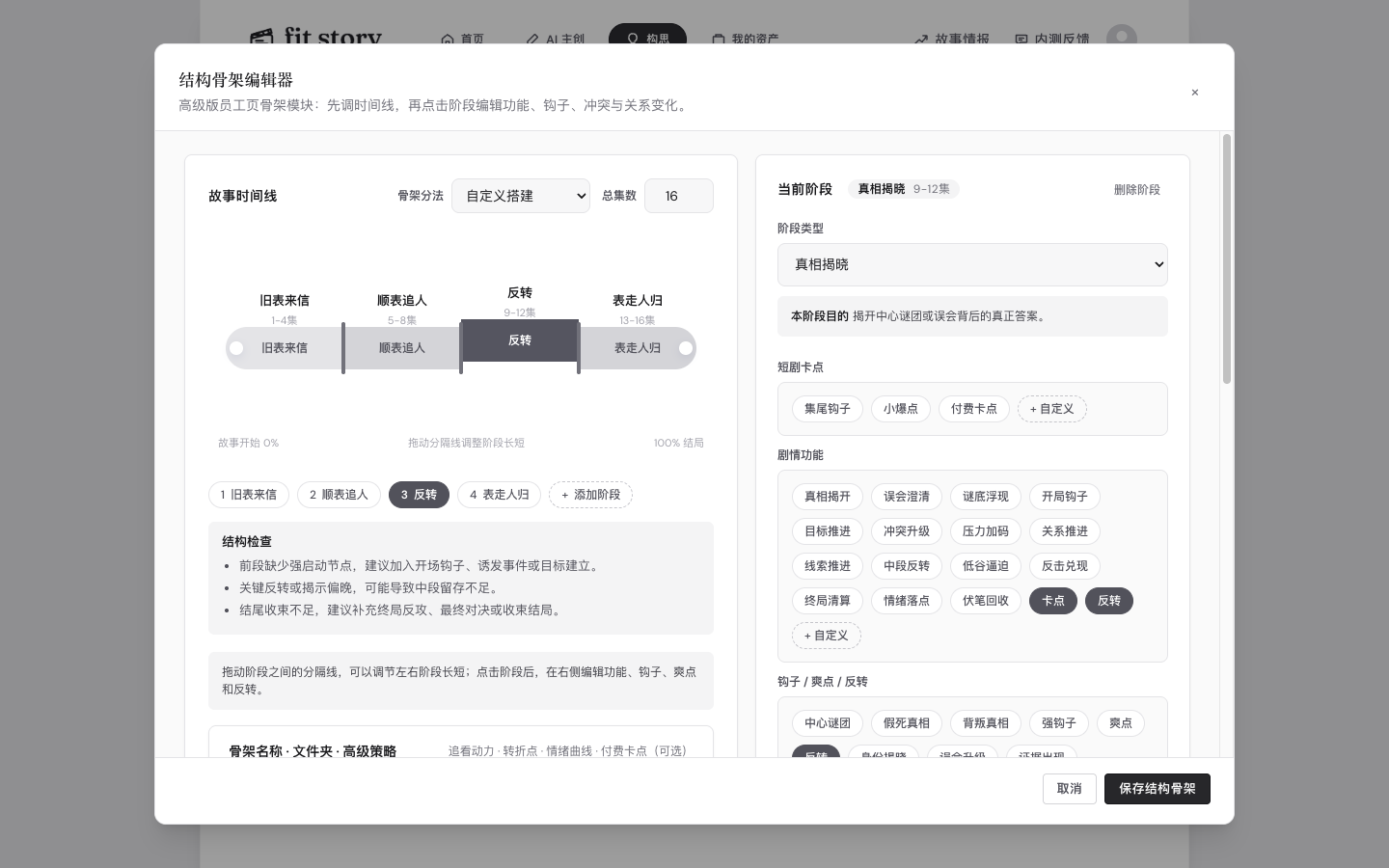Toggle 误会澄清 plot function
1389x868 pixels.
(907, 497)
